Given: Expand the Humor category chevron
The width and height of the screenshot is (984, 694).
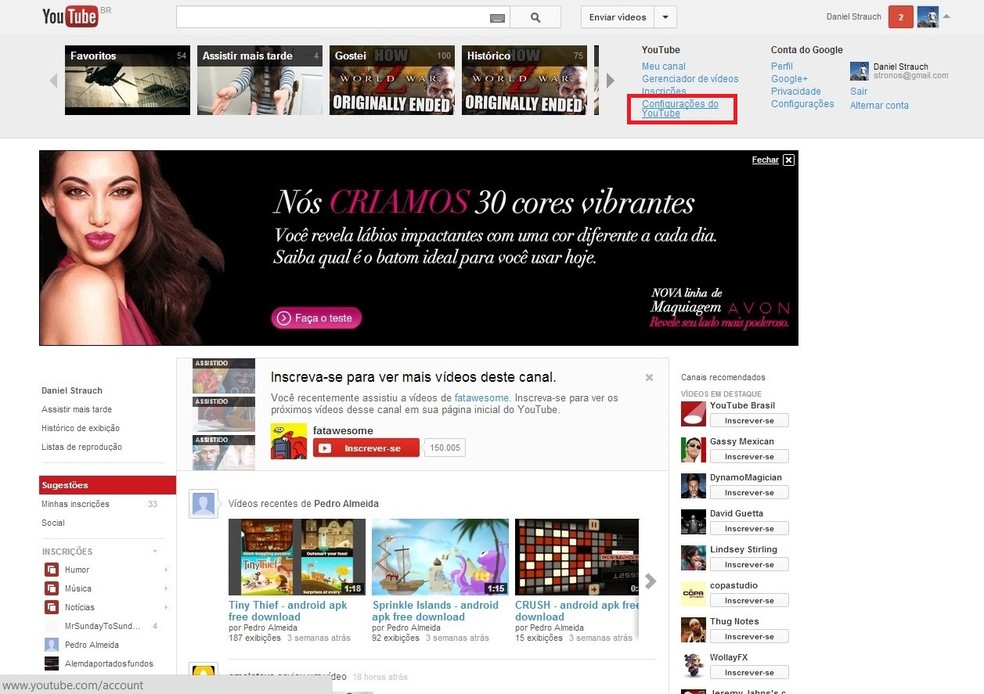Looking at the screenshot, I should coord(166,570).
